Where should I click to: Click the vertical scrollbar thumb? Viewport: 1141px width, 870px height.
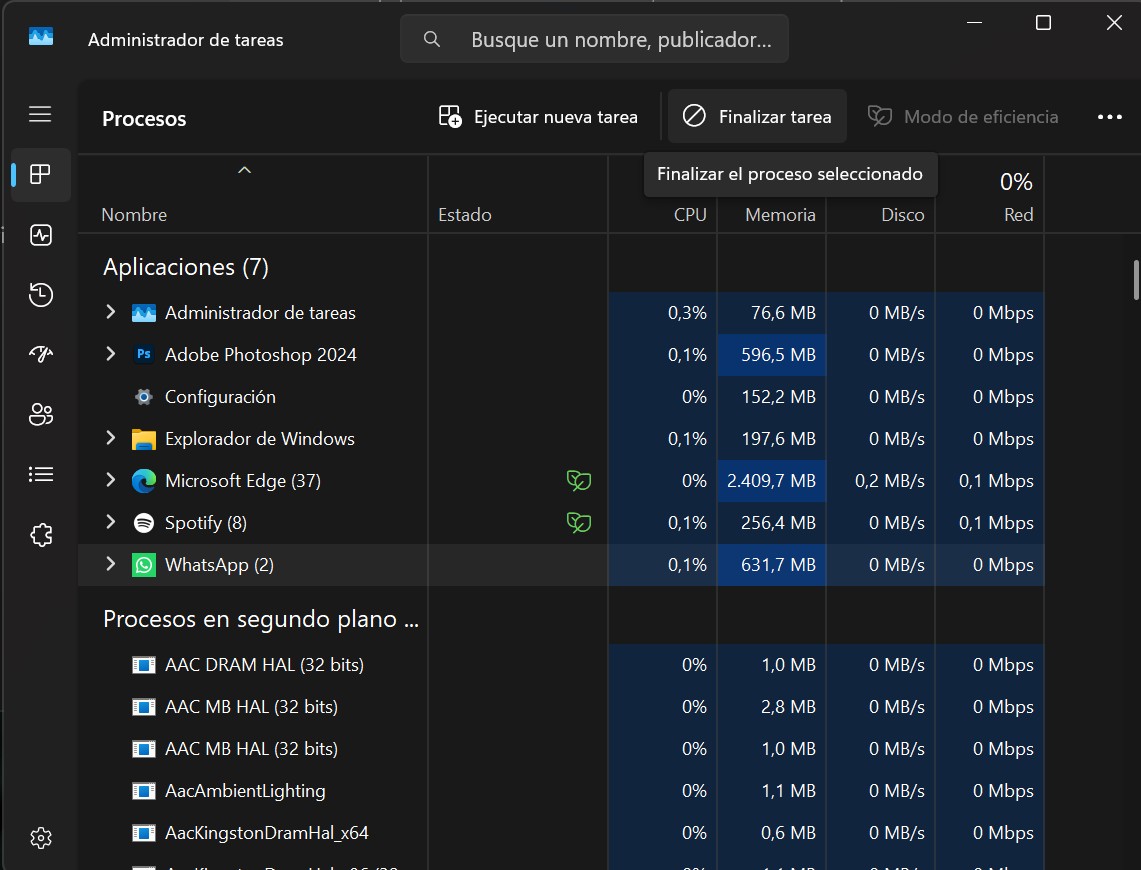click(x=1136, y=280)
